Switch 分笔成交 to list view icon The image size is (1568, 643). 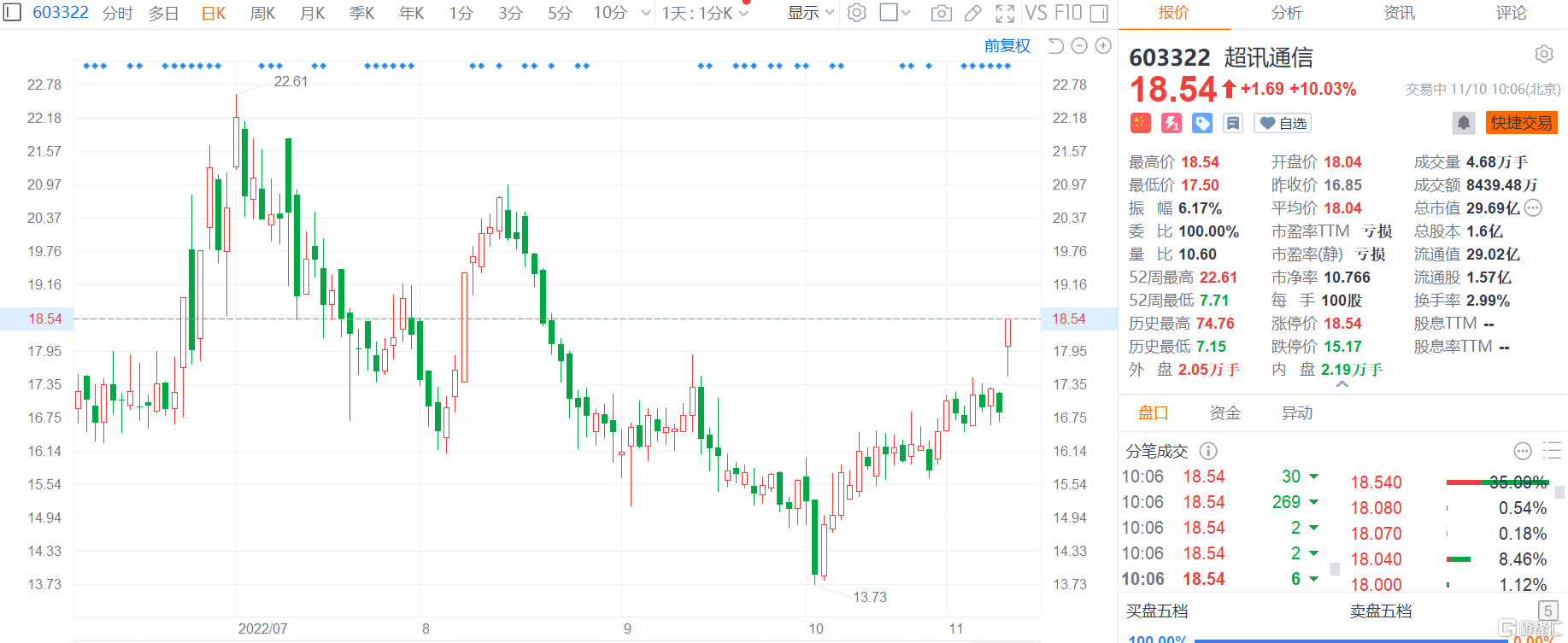point(1552,451)
